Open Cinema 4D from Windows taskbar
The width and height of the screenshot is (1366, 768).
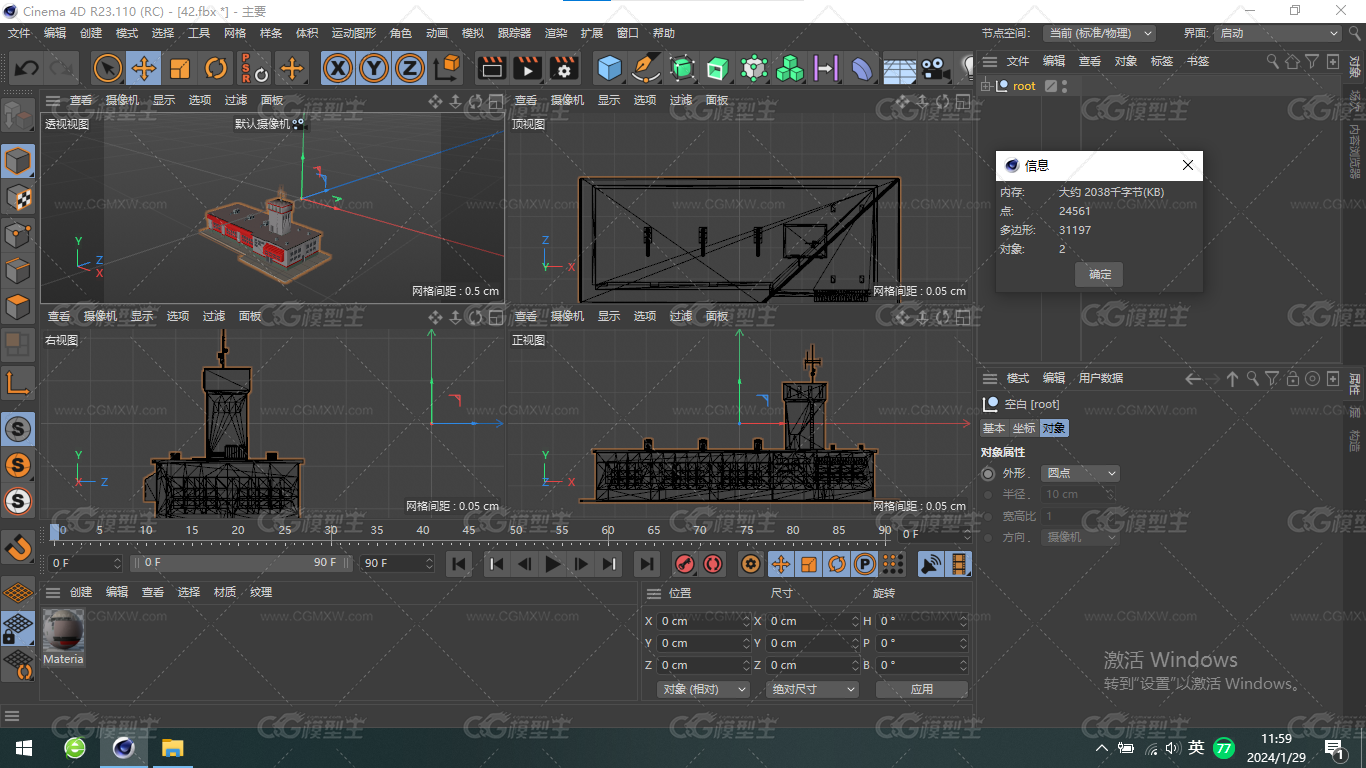(123, 747)
